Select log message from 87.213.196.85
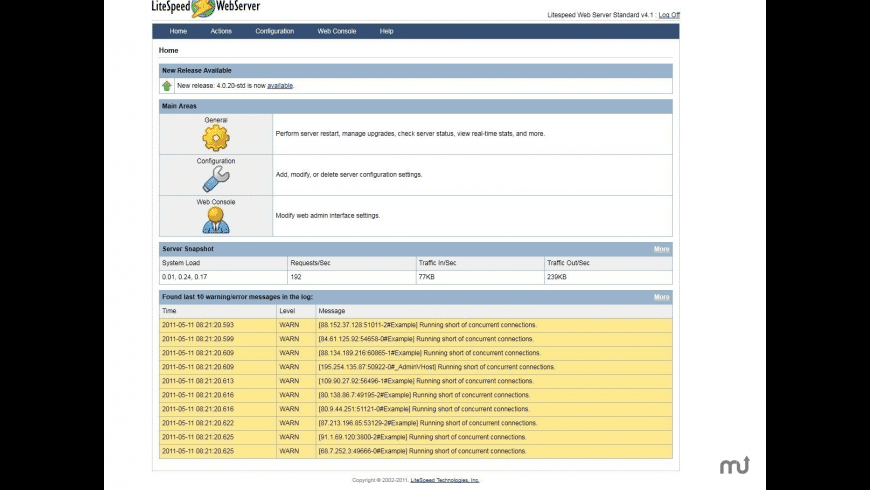The image size is (870, 490). (428, 423)
